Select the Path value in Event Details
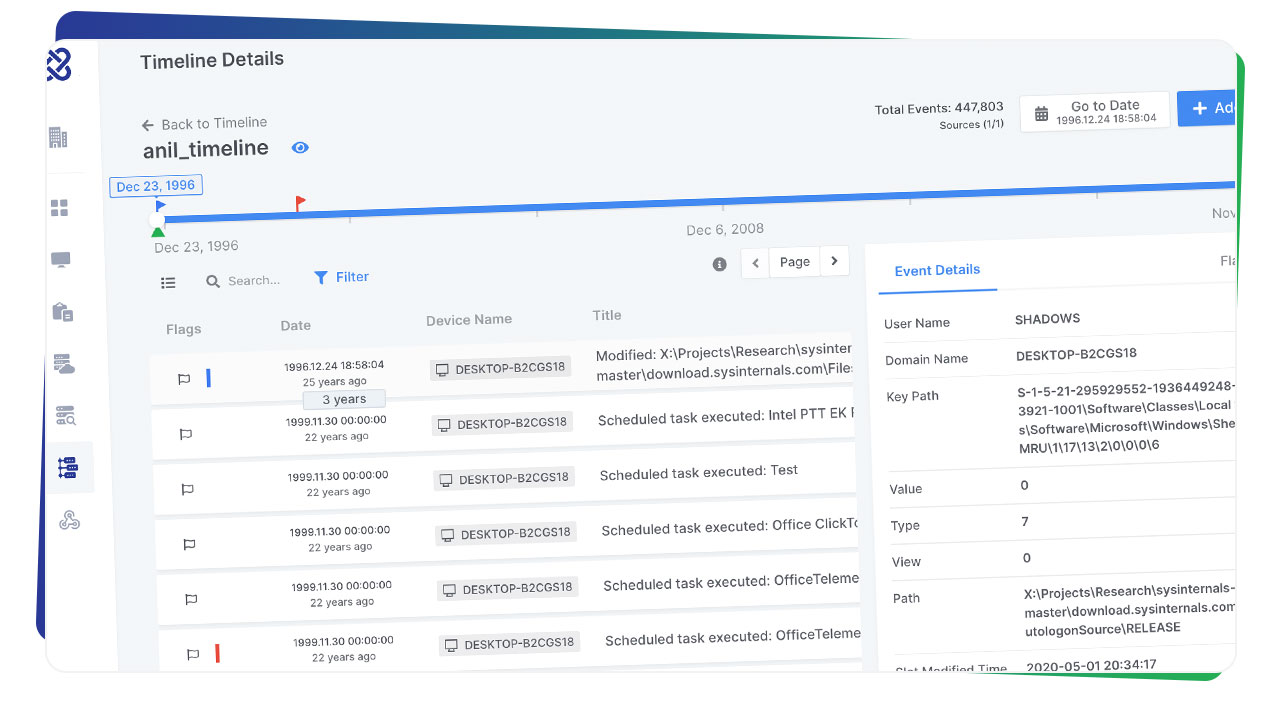This screenshot has height=720, width=1280. 1129,609
